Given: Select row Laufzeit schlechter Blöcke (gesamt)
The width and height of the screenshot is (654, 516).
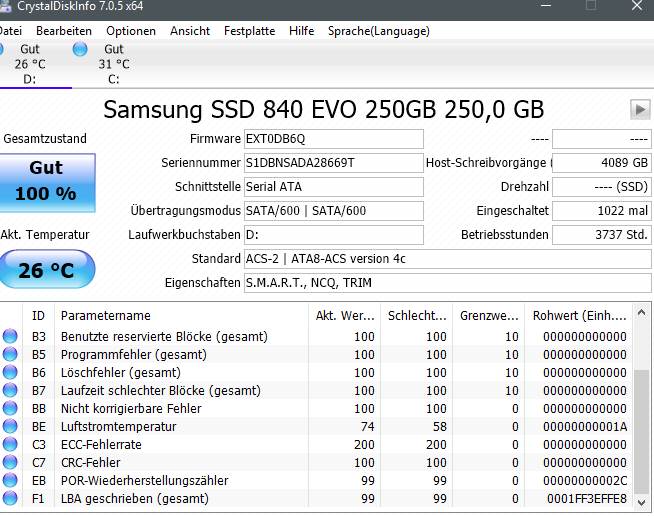Looking at the screenshot, I should (x=317, y=390).
